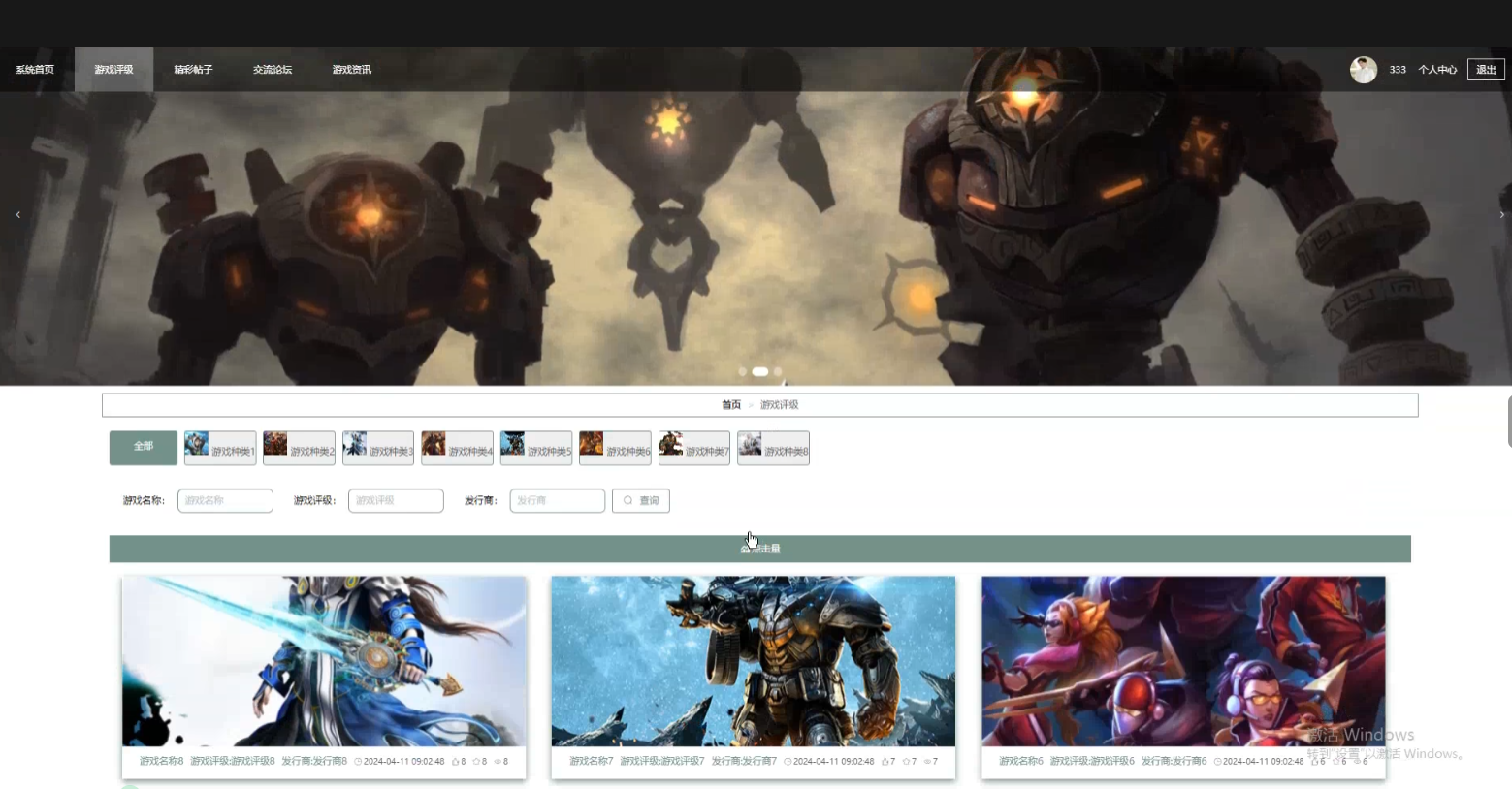Click the 查询 search button
The width and height of the screenshot is (1512, 789).
click(x=641, y=500)
